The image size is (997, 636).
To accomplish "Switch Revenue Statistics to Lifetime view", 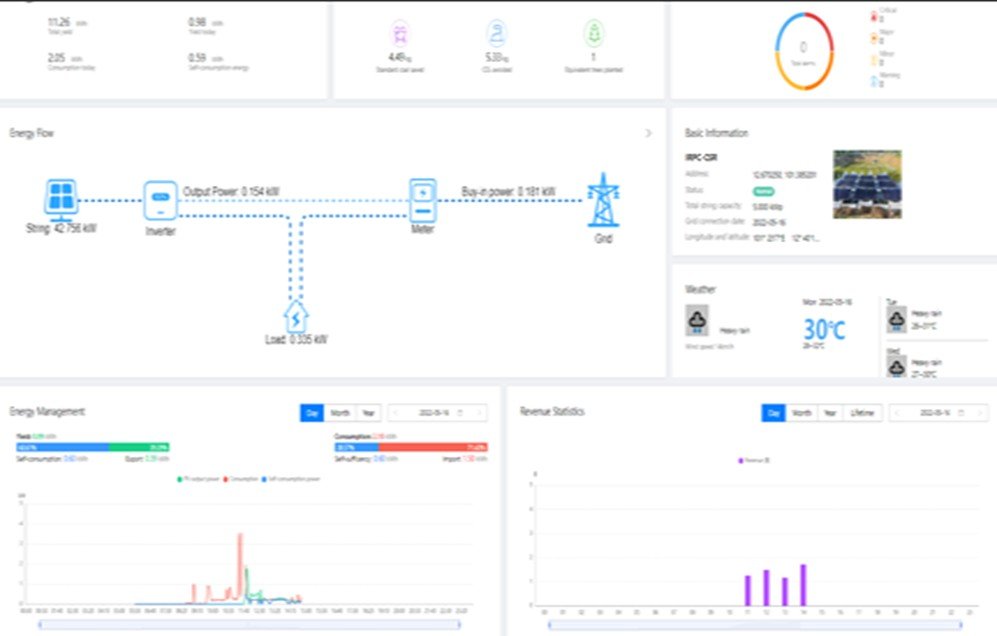I will (x=860, y=412).
